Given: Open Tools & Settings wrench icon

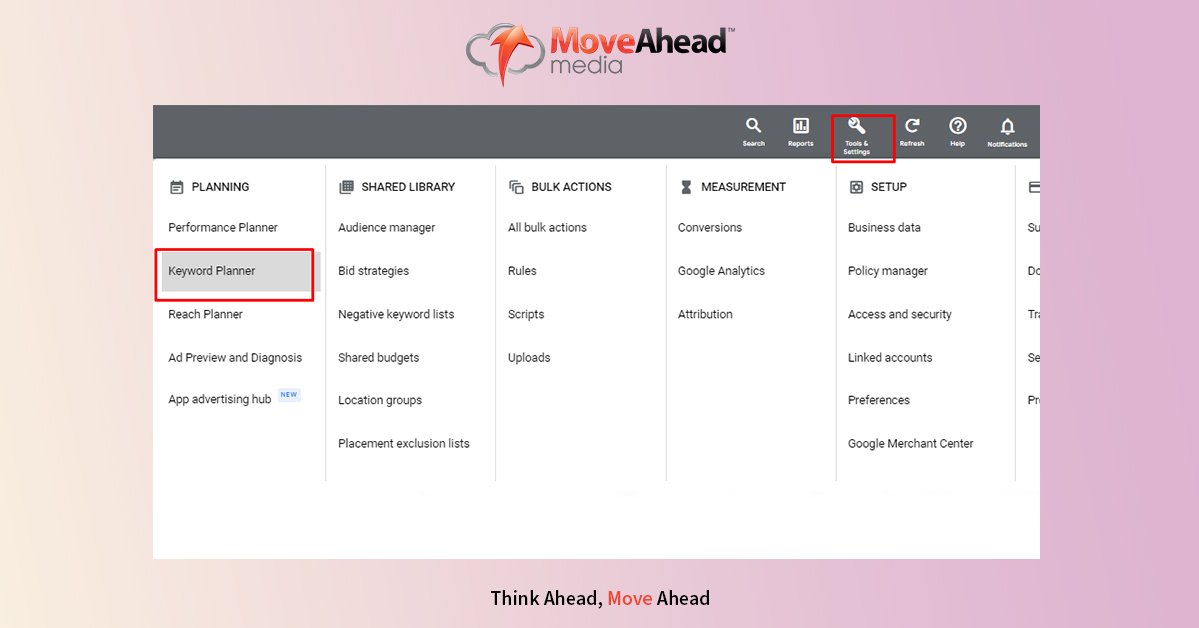Looking at the screenshot, I should (x=856, y=125).
